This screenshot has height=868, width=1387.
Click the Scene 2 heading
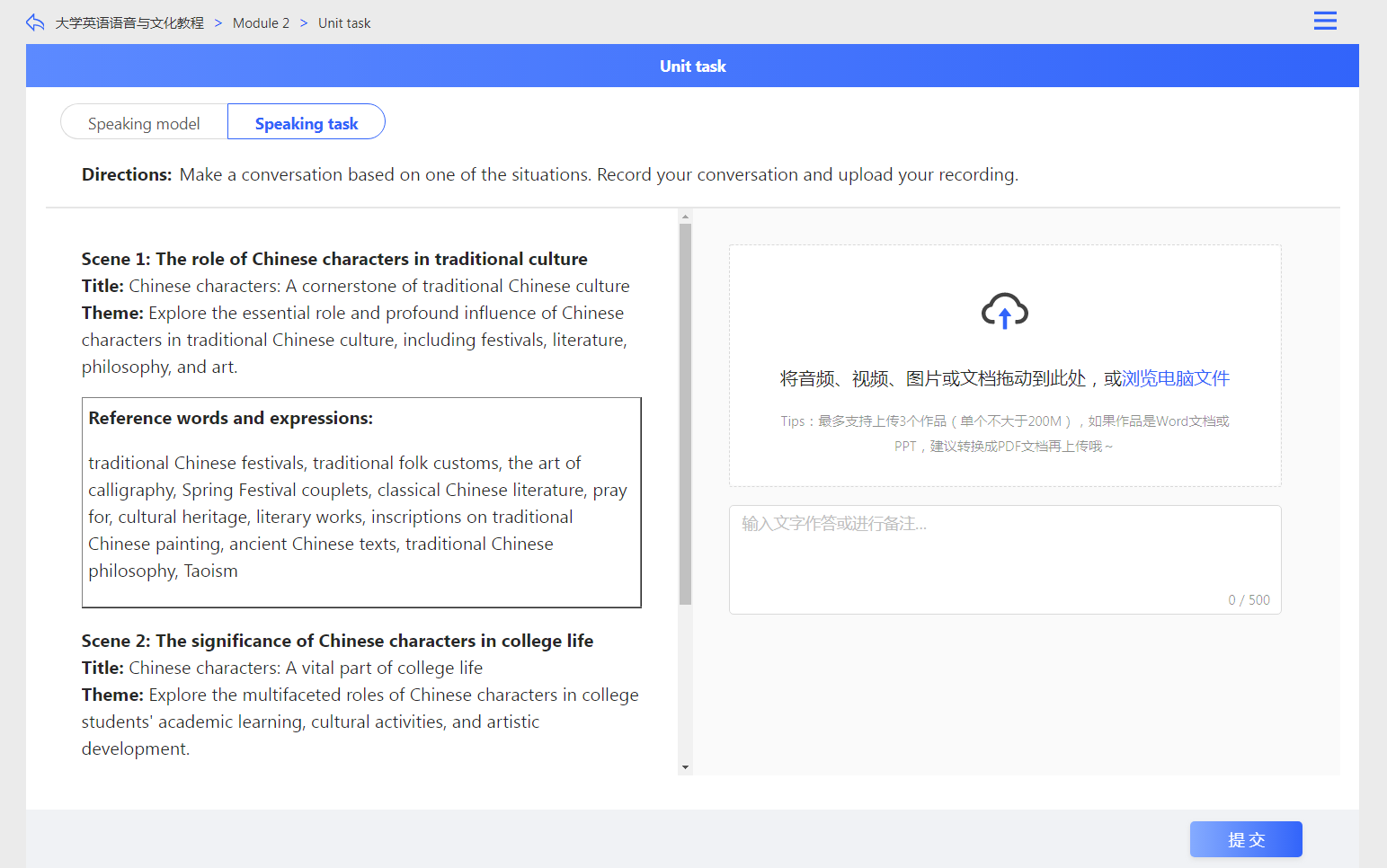tap(337, 641)
